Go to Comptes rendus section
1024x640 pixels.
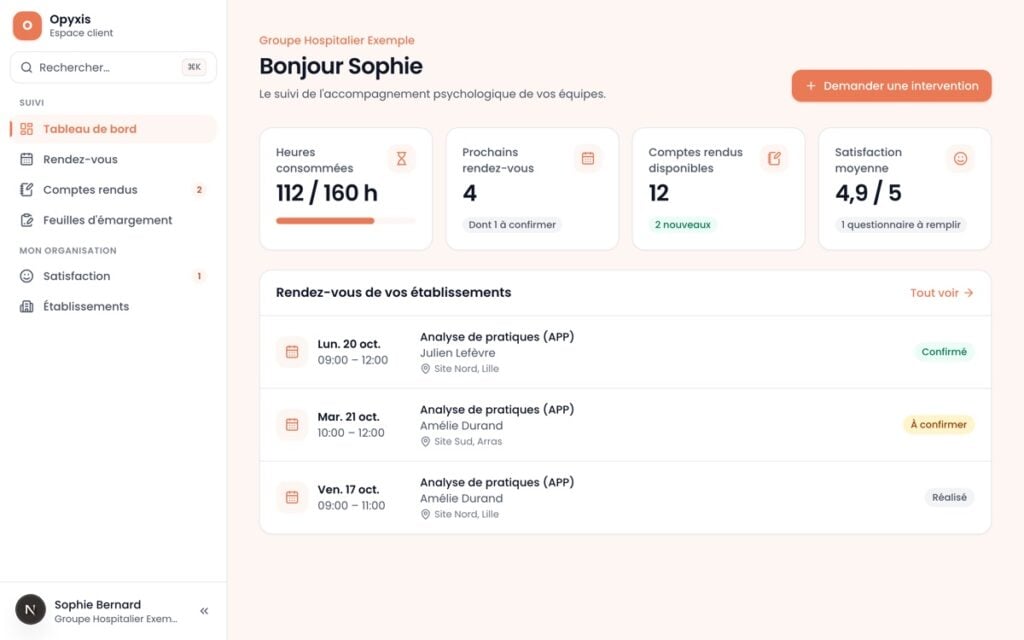coord(114,189)
